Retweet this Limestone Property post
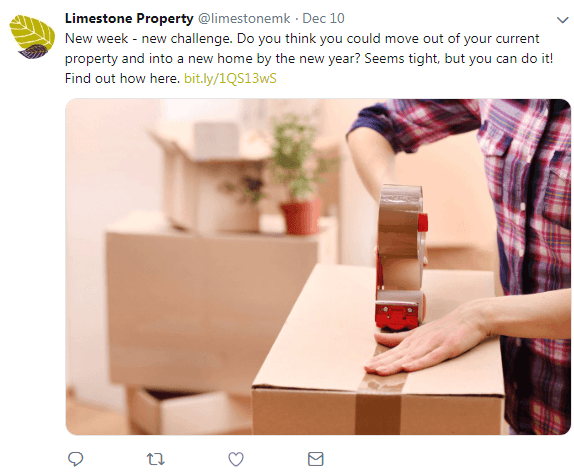574x472 pixels. [156, 459]
